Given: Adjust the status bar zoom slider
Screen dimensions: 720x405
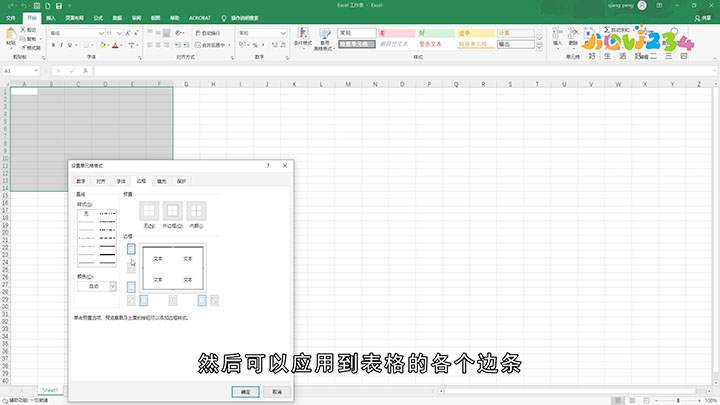Looking at the screenshot, I should point(678,401).
